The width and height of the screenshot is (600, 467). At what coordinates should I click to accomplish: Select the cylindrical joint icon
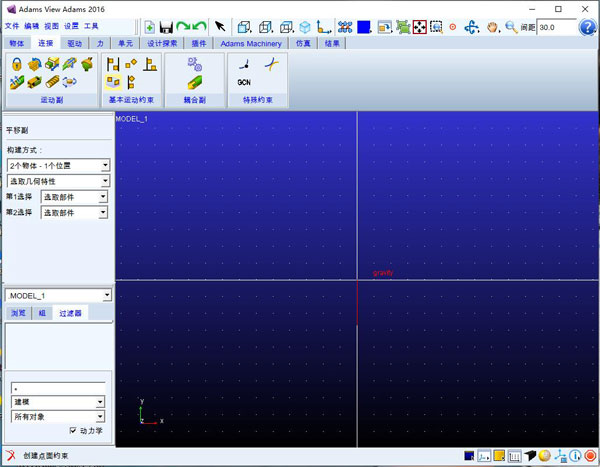(x=70, y=64)
